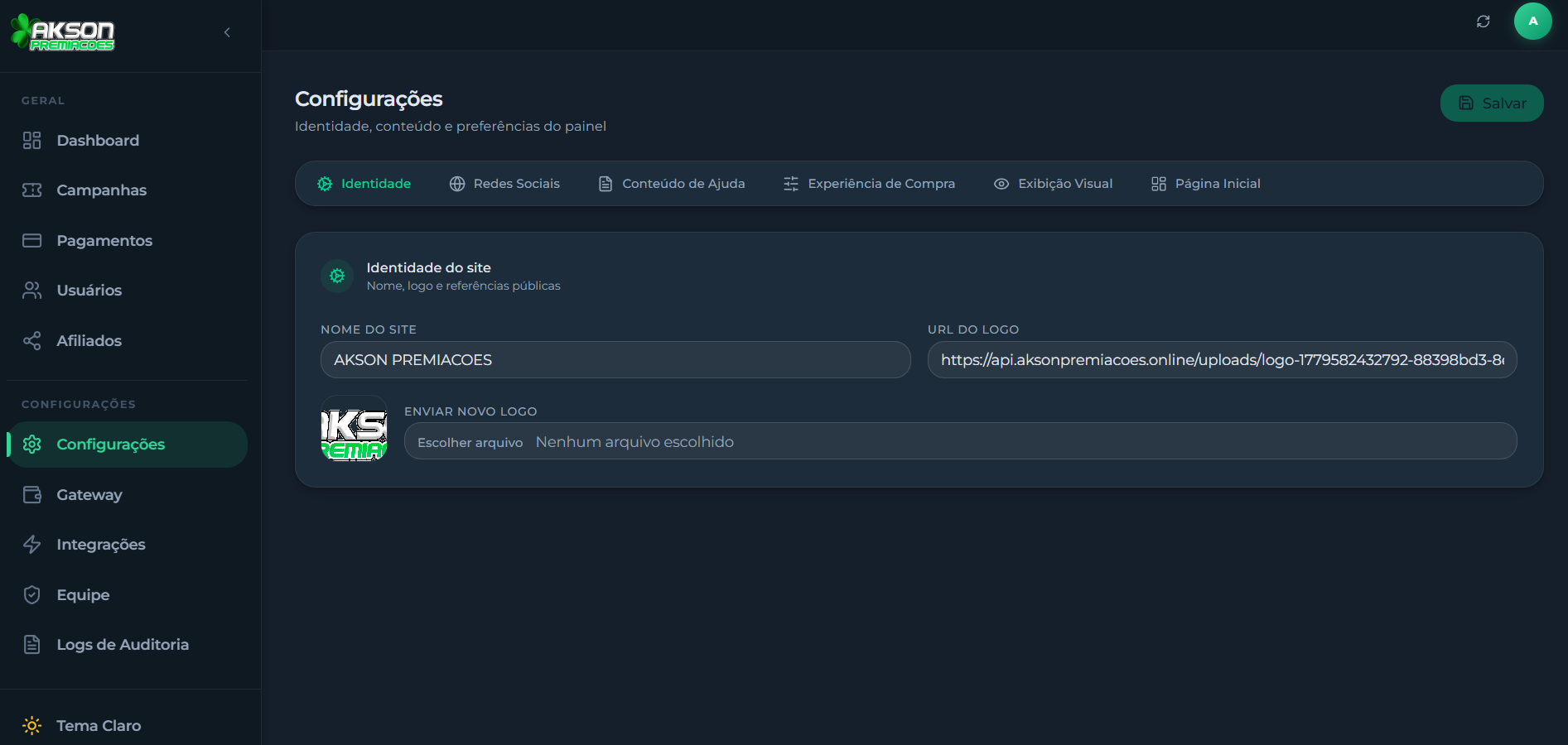The height and width of the screenshot is (745, 1568).
Task: Click the Equipe shield icon
Action: [x=31, y=595]
